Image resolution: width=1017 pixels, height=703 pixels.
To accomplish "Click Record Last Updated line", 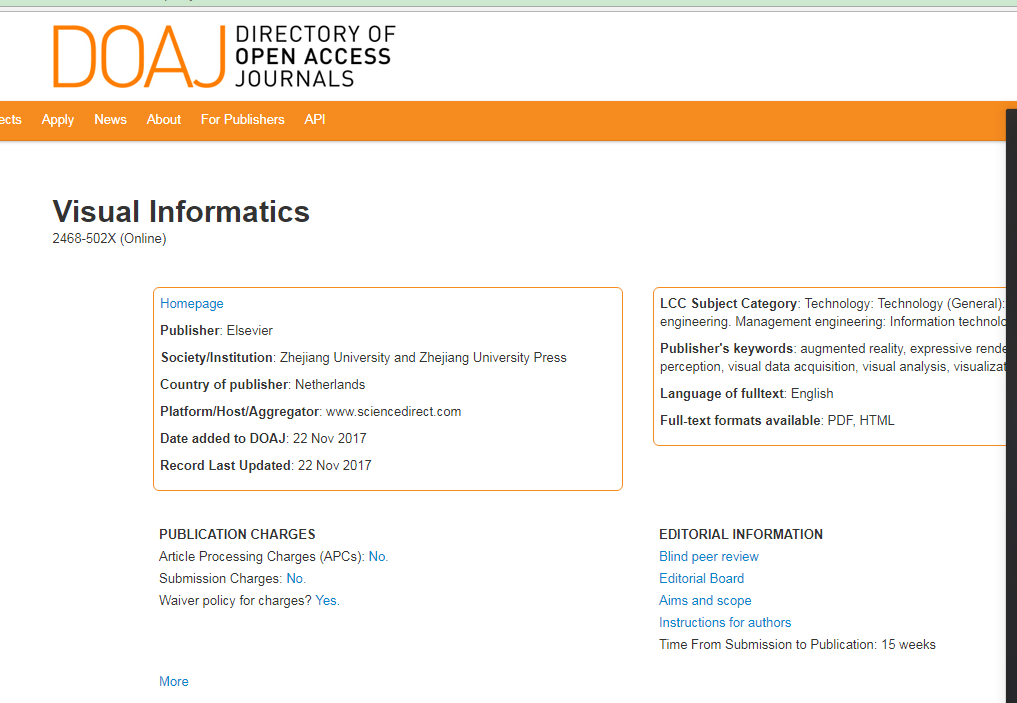I will point(266,466).
